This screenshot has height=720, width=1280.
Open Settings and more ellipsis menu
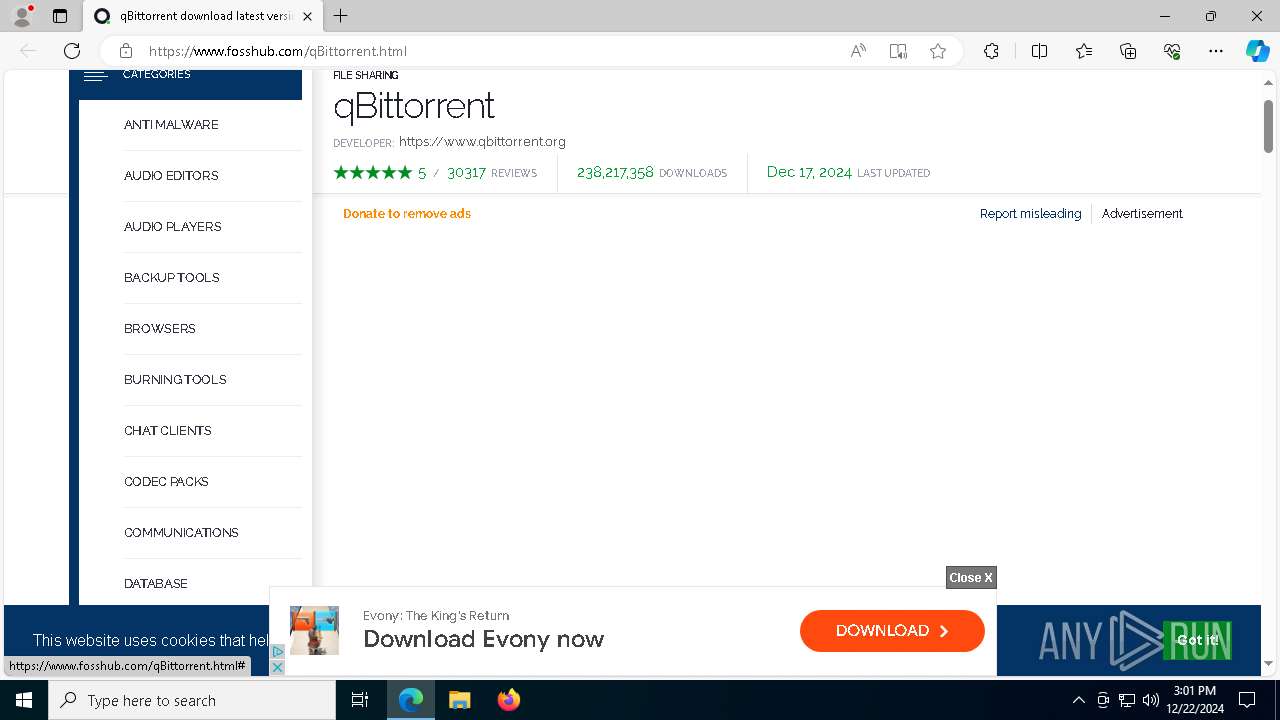click(1216, 51)
